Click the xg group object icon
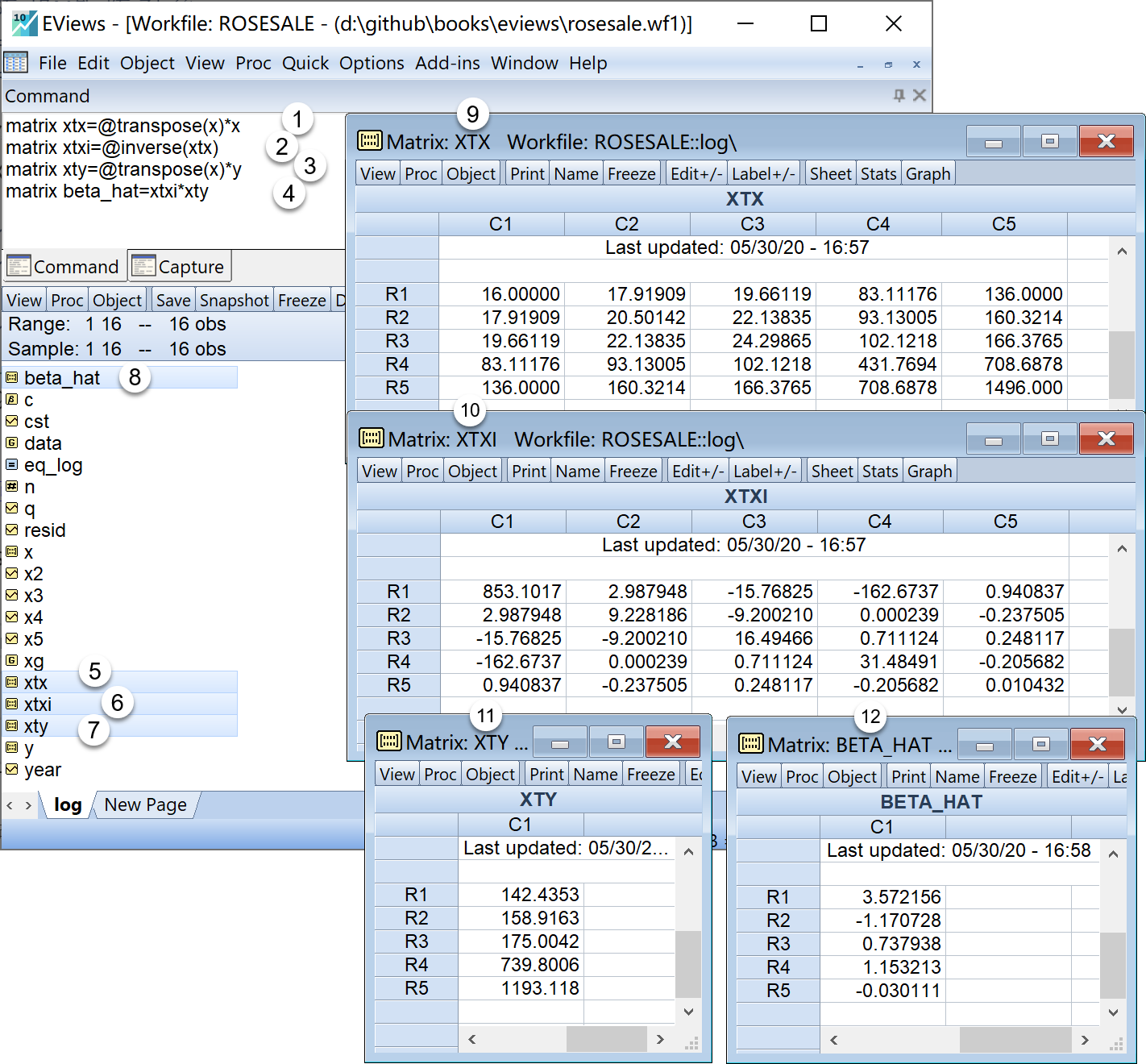Image resolution: width=1146 pixels, height=1064 pixels. tap(12, 661)
